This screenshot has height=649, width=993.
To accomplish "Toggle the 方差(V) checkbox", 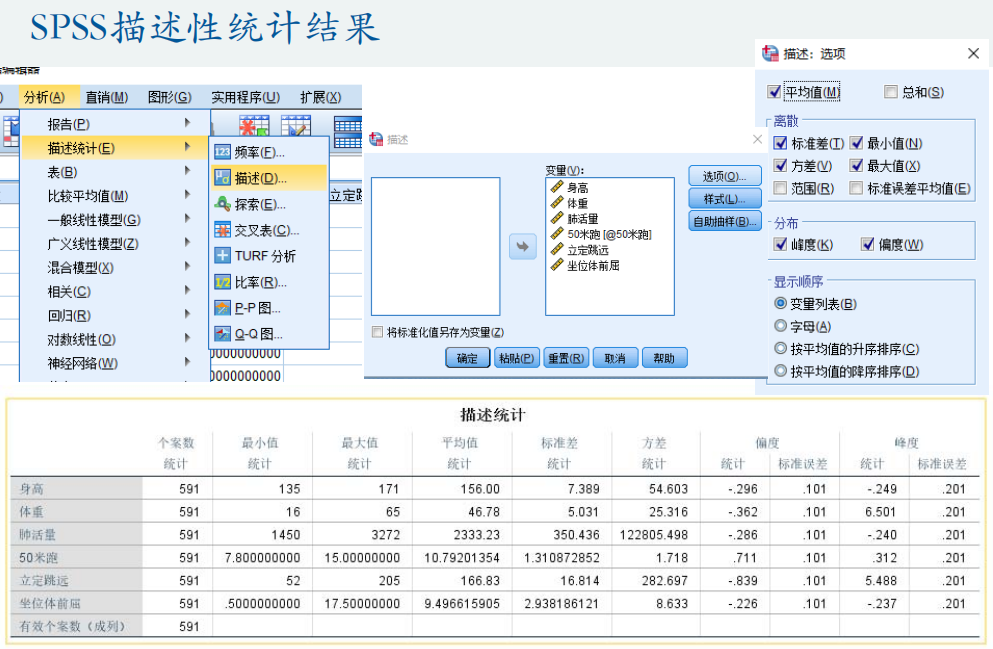I will tap(780, 165).
